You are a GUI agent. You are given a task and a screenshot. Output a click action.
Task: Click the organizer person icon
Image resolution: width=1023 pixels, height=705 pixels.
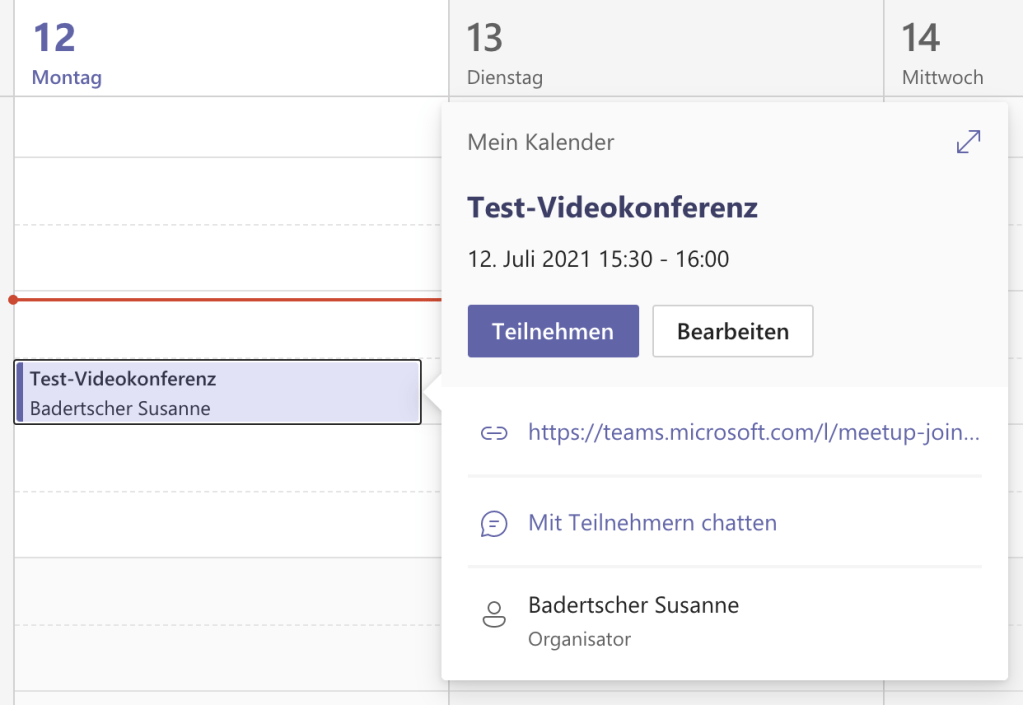493,614
